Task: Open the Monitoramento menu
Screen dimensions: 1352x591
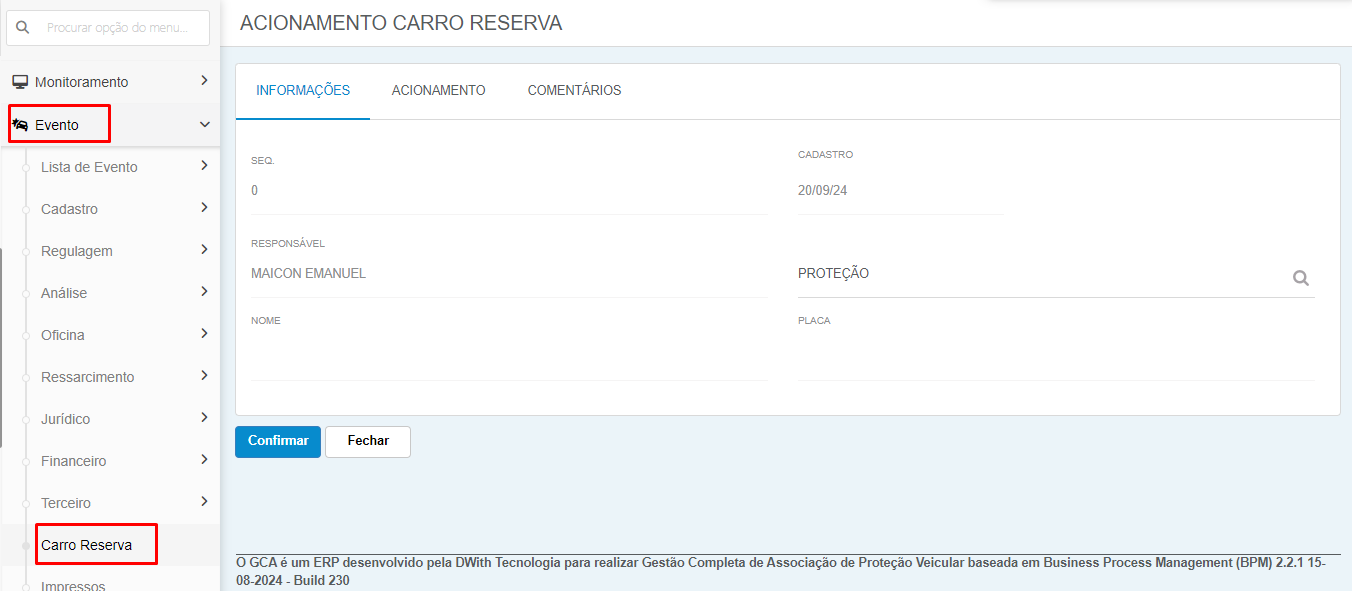Action: click(x=110, y=82)
